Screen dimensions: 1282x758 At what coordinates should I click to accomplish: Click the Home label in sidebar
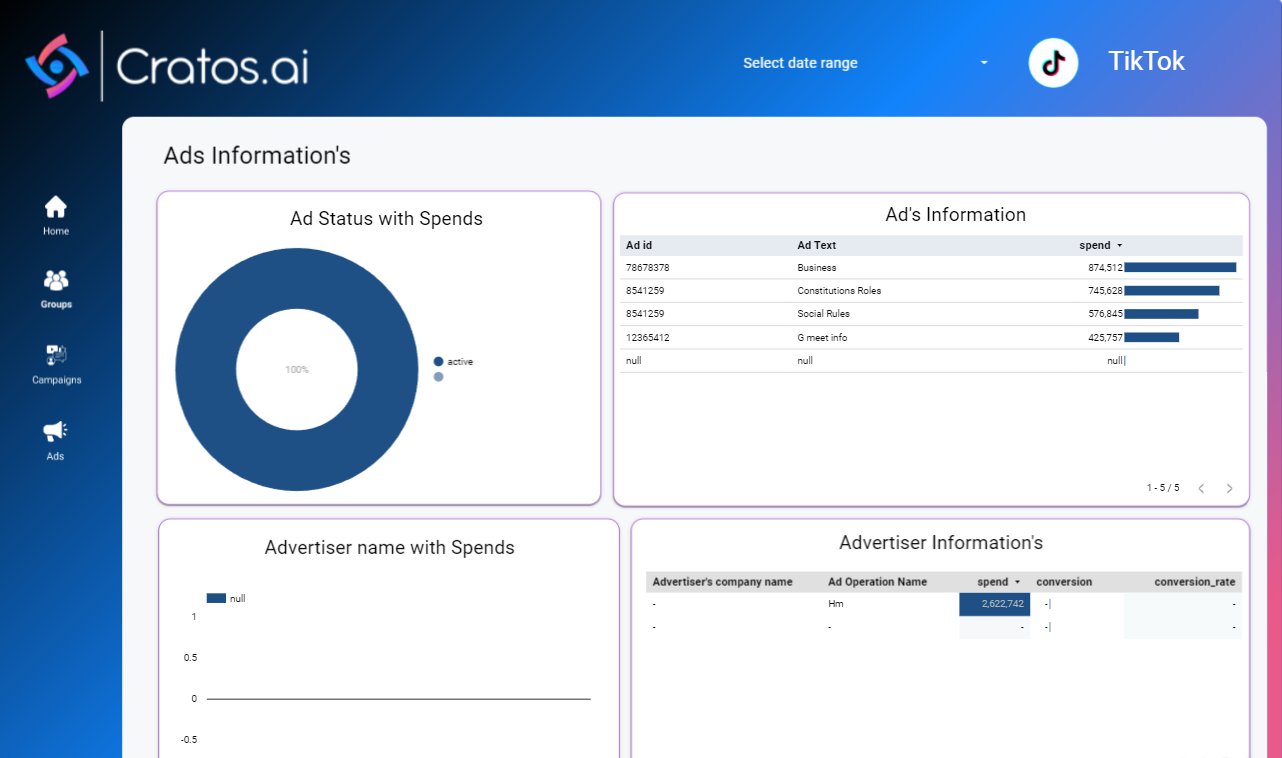(56, 231)
